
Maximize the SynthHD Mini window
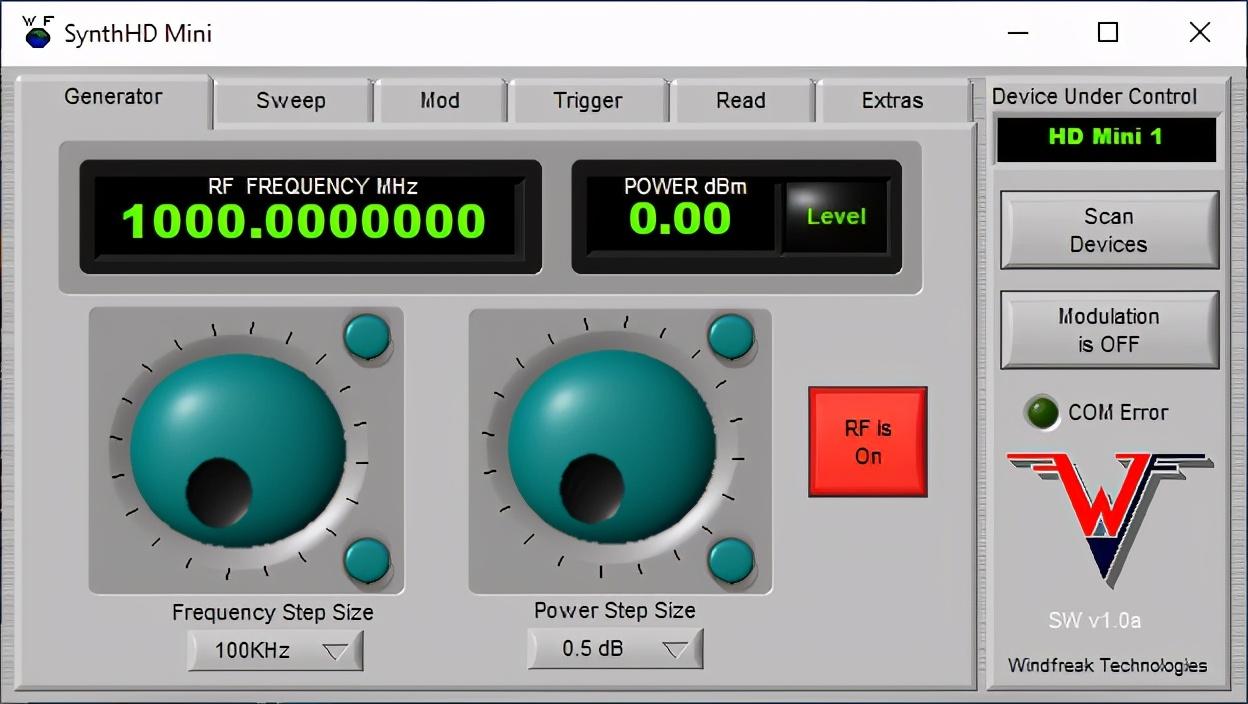(1108, 33)
